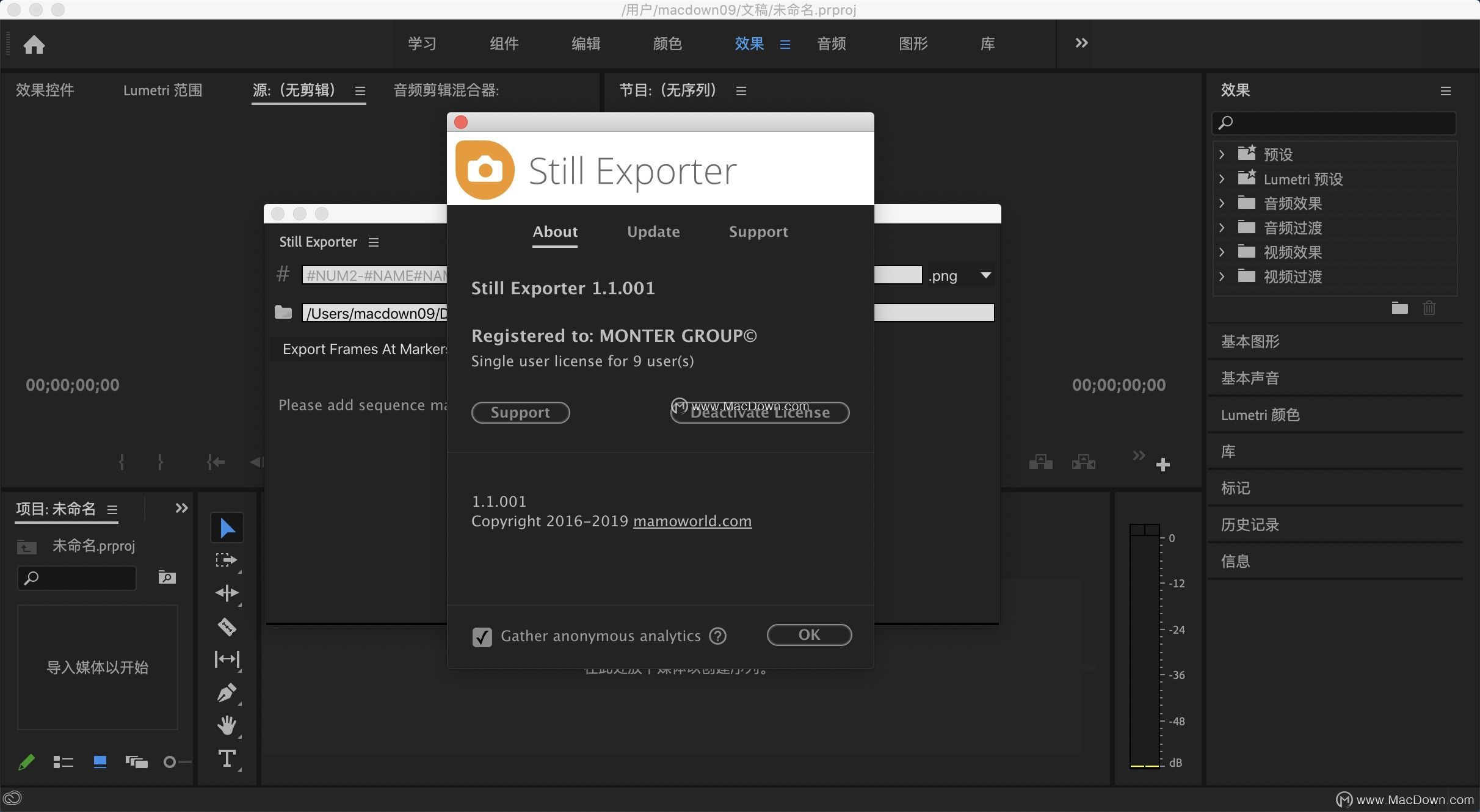Image resolution: width=1480 pixels, height=812 pixels.
Task: Select the Razor tool
Action: [227, 626]
